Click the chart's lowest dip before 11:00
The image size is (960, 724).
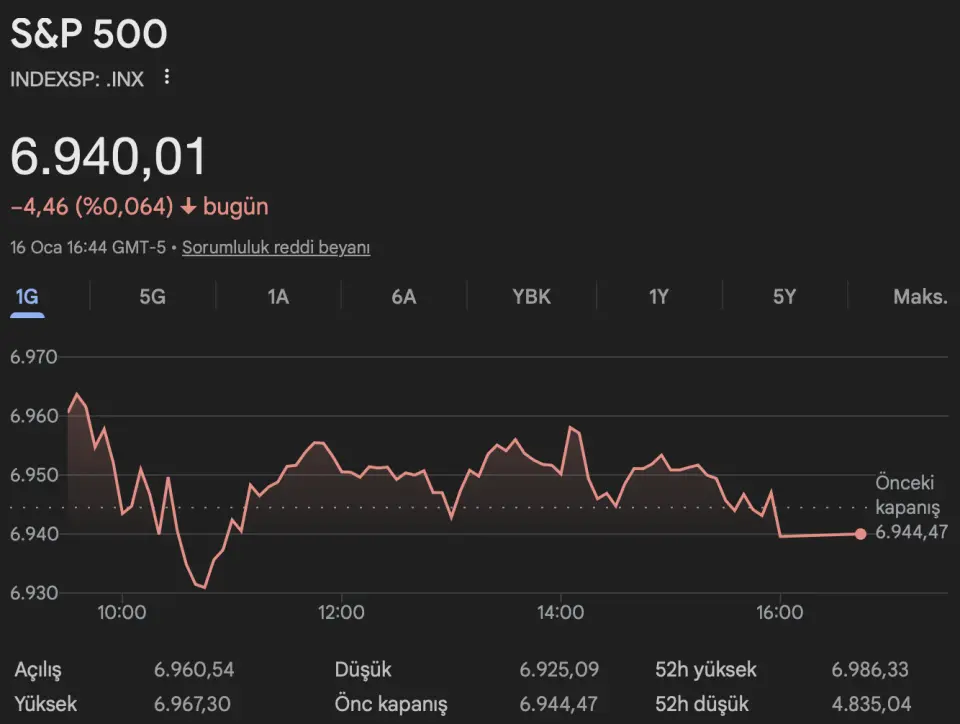[203, 587]
